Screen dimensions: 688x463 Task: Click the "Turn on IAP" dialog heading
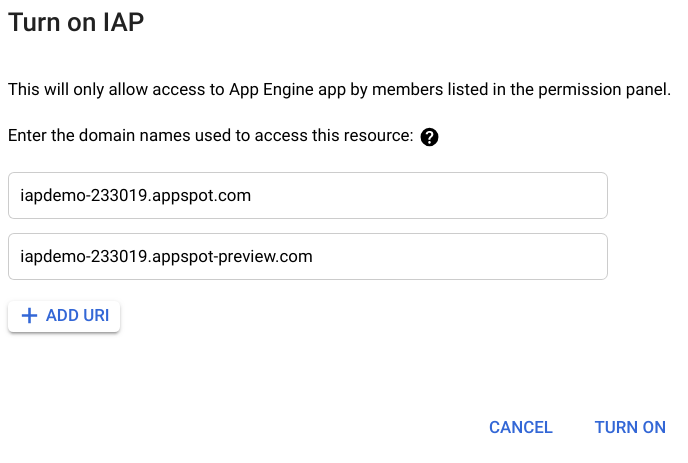tap(76, 23)
